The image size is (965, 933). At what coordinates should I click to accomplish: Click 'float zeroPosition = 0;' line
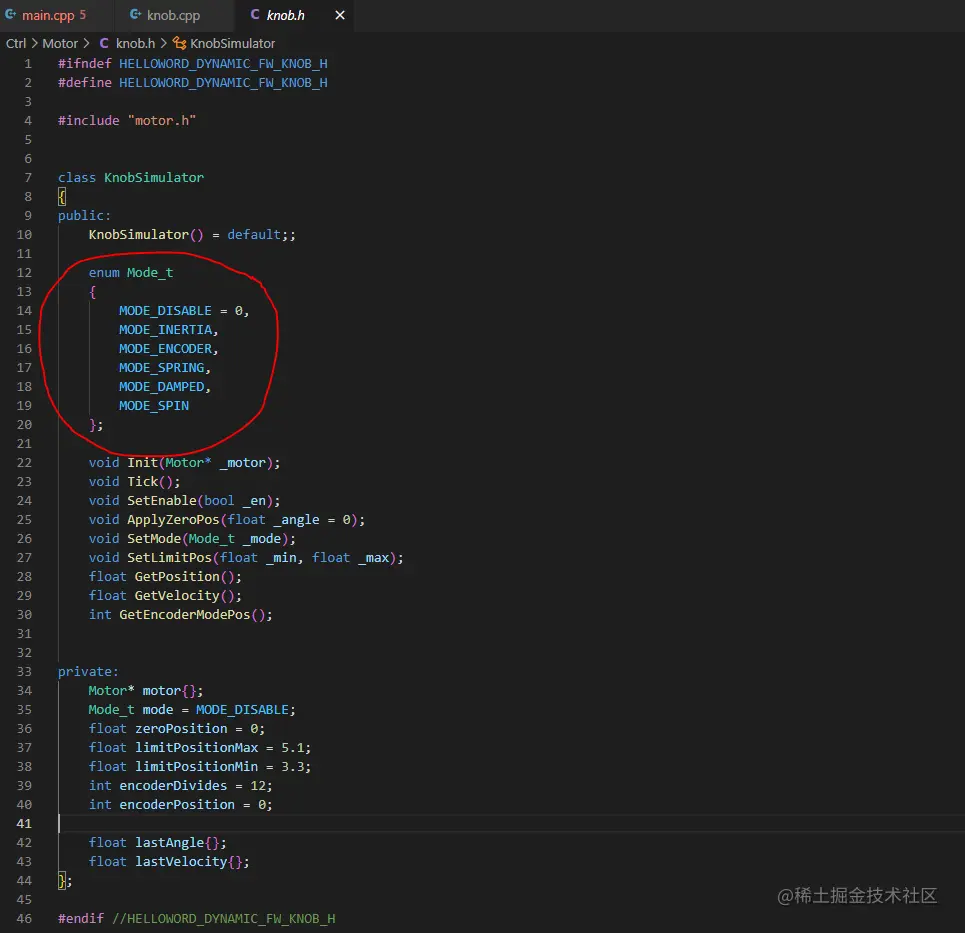click(x=177, y=729)
